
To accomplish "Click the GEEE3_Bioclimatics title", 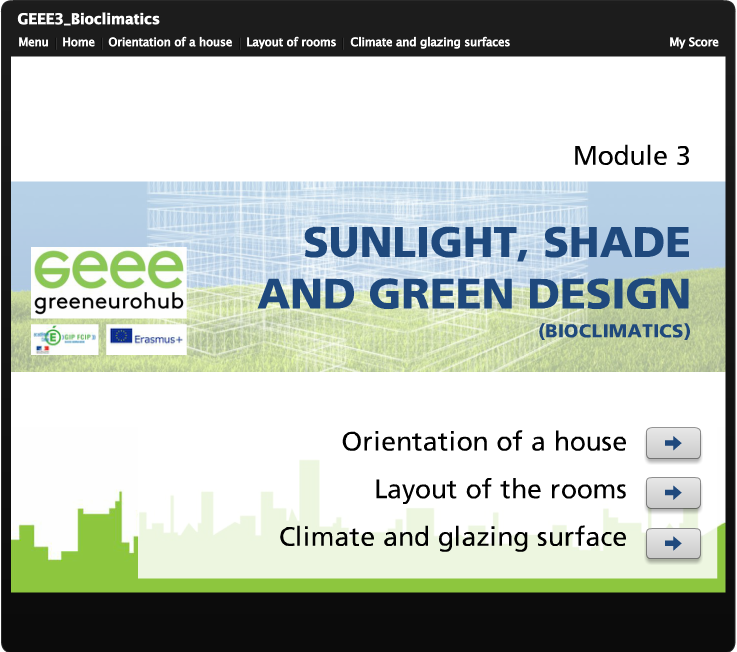I will 88,19.
